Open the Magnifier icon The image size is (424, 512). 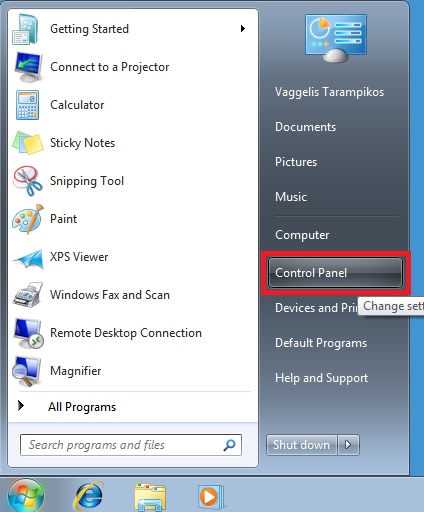[27, 371]
